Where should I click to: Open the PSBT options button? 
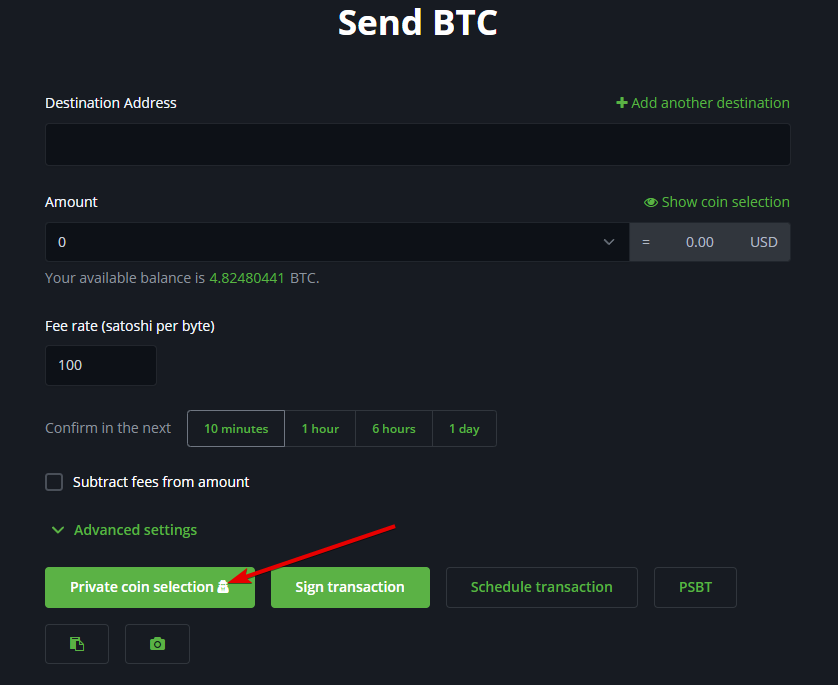coord(695,587)
